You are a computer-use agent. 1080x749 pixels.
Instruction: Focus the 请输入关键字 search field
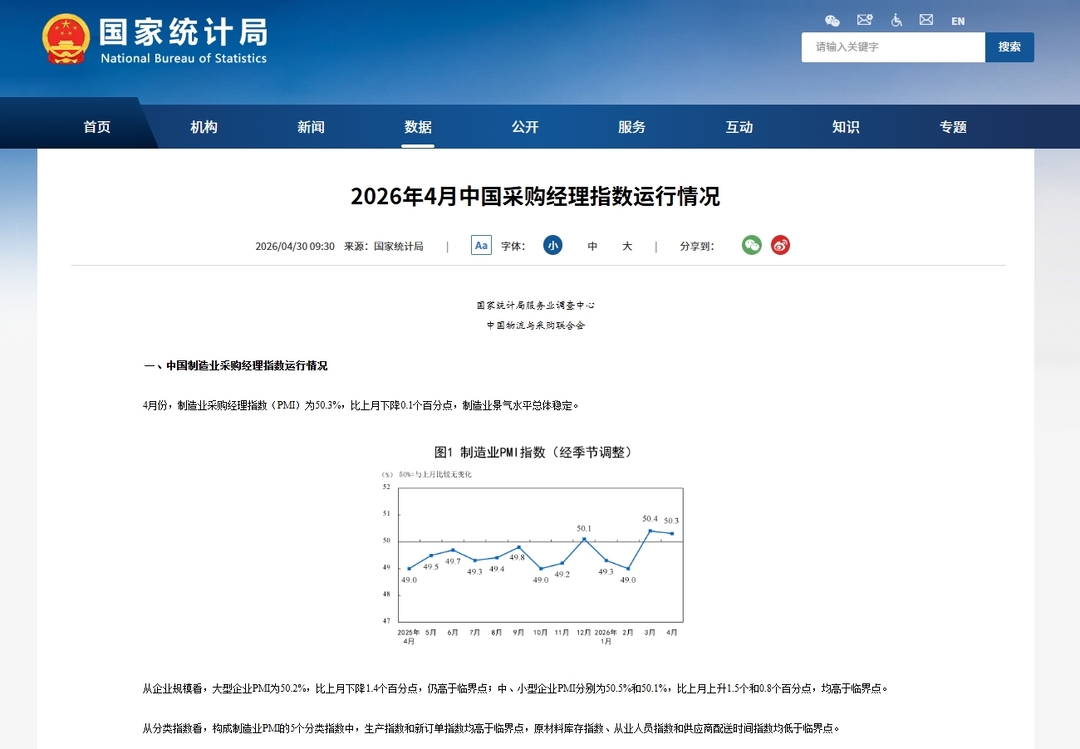pyautogui.click(x=892, y=47)
